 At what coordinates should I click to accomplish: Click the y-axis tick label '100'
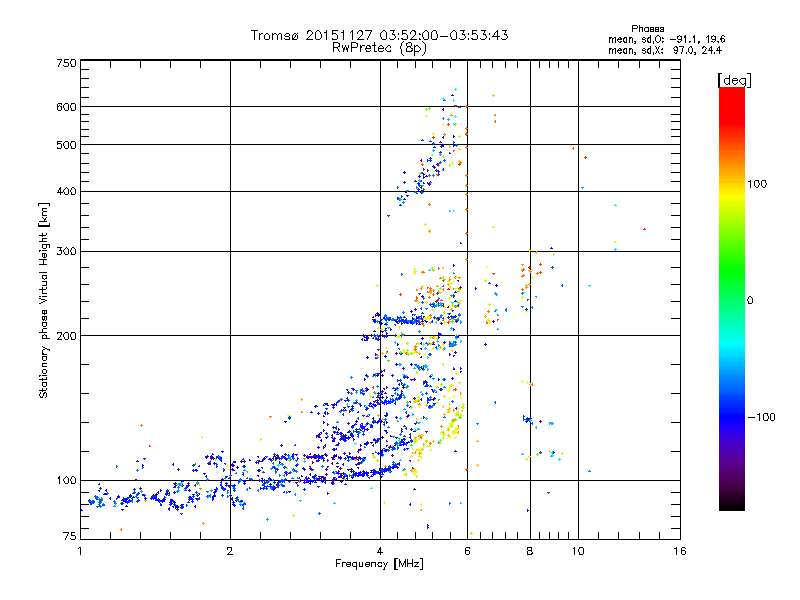[66, 480]
